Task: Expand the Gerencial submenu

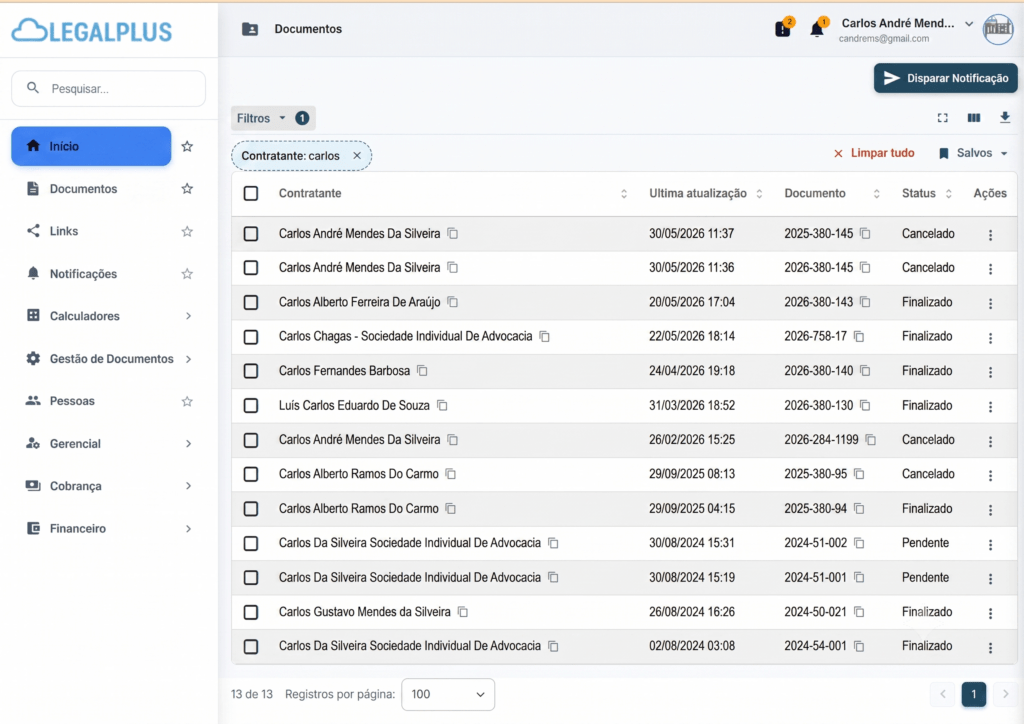Action: tap(188, 444)
